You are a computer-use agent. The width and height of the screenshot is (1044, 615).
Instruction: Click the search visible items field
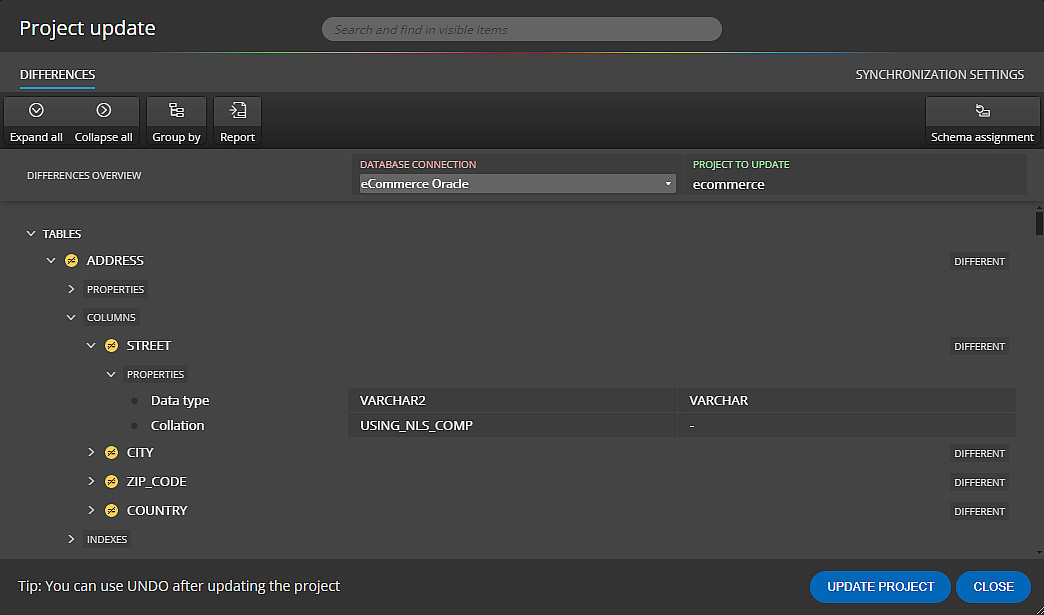tap(522, 29)
